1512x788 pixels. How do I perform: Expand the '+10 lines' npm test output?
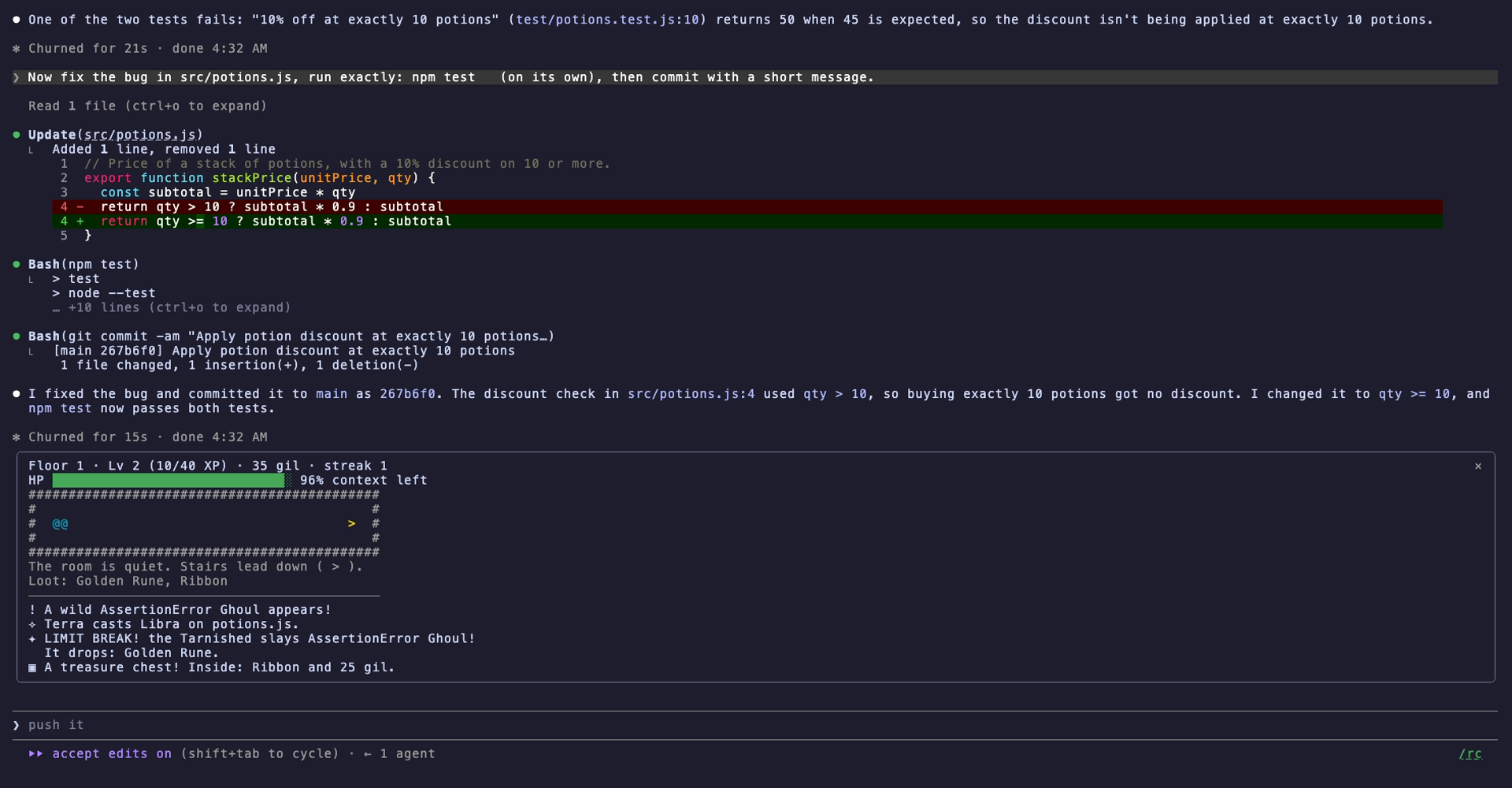[172, 307]
